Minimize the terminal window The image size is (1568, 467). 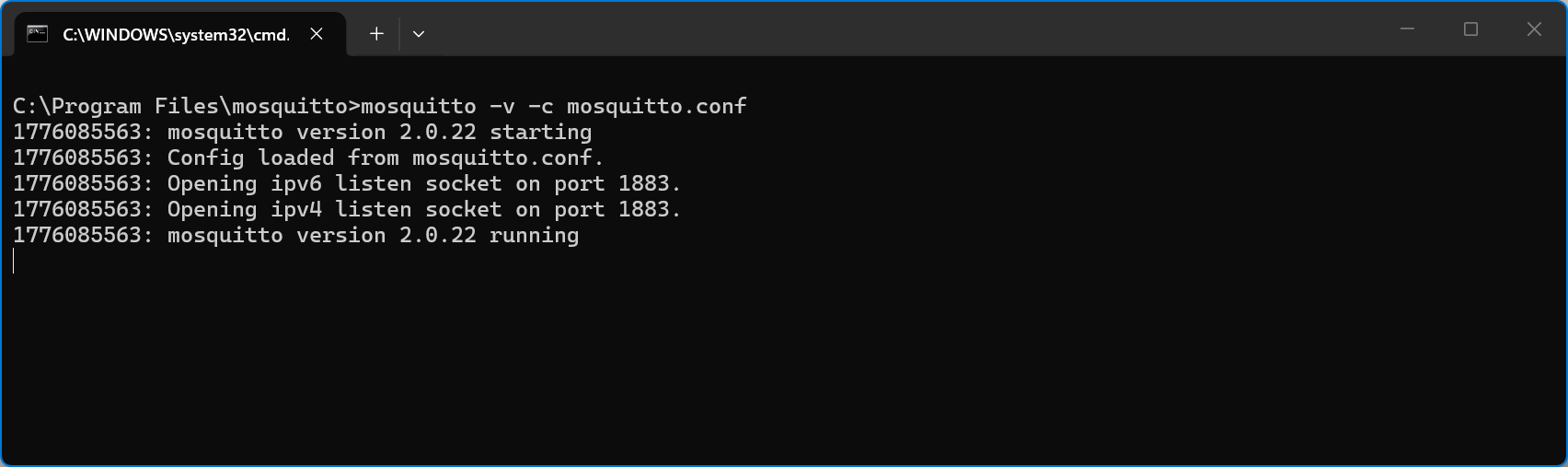coord(1407,29)
